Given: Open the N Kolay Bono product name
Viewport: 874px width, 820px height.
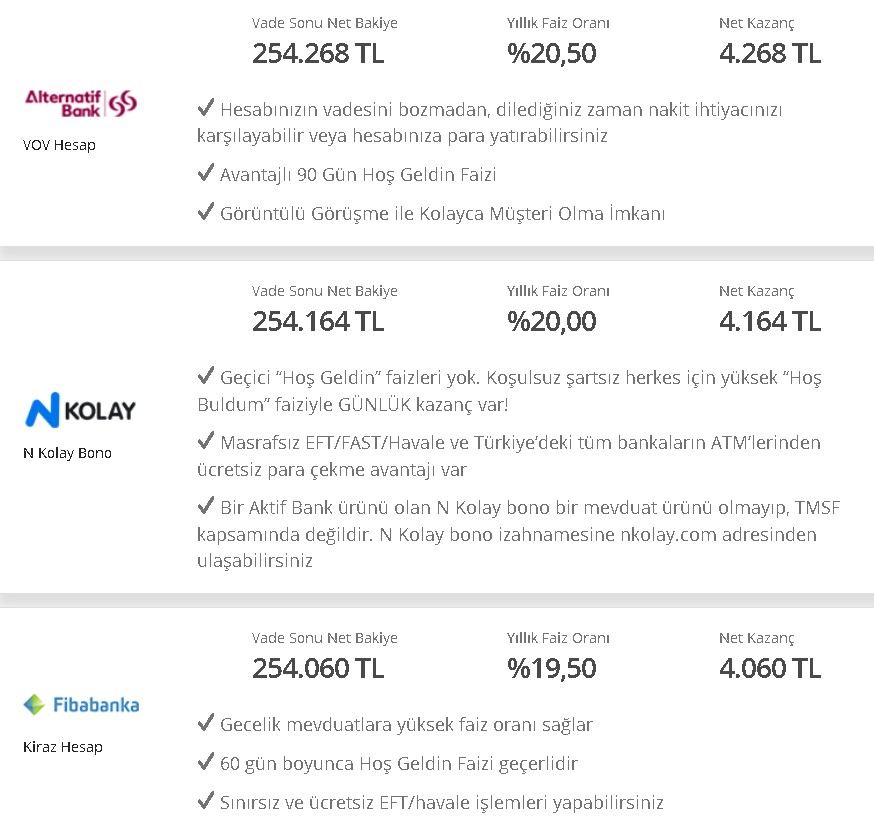Looking at the screenshot, I should coord(67,453).
